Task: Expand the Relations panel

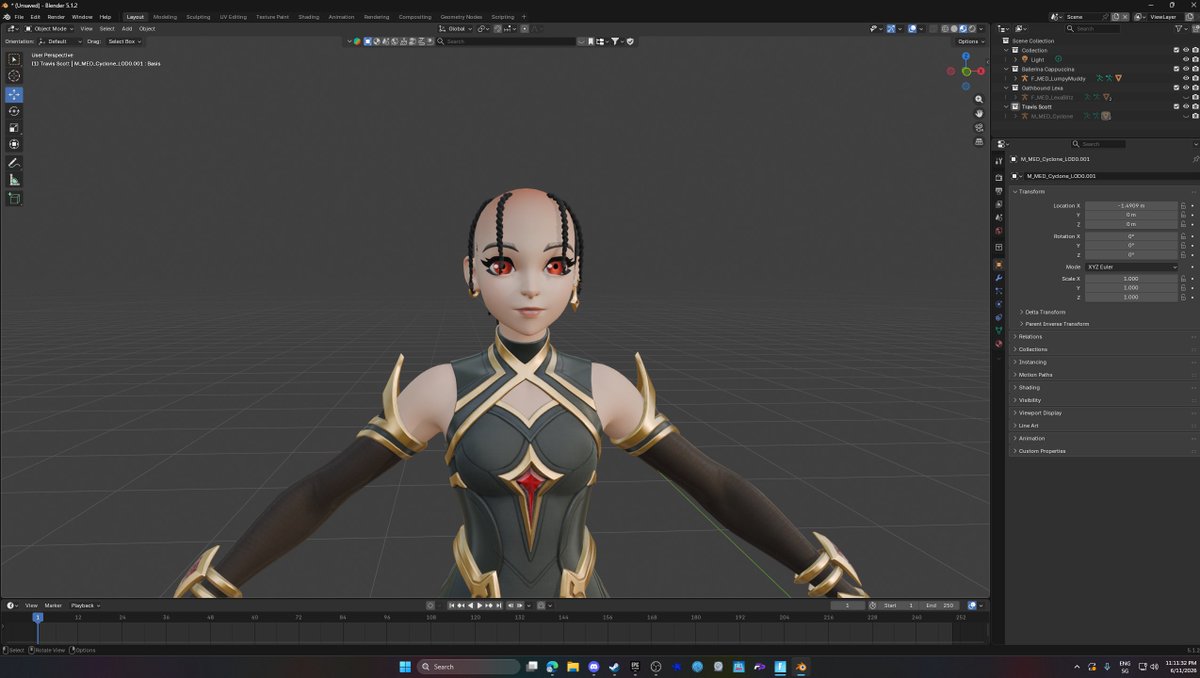Action: (1030, 337)
